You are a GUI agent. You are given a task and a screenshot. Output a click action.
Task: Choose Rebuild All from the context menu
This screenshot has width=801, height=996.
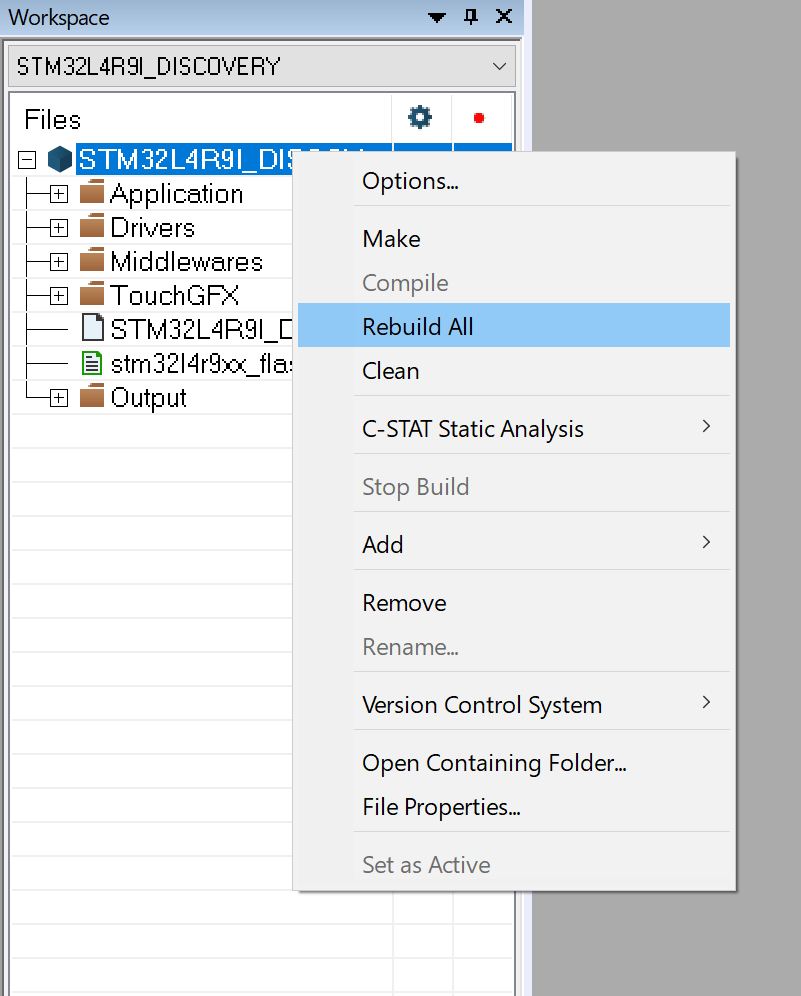coord(514,325)
